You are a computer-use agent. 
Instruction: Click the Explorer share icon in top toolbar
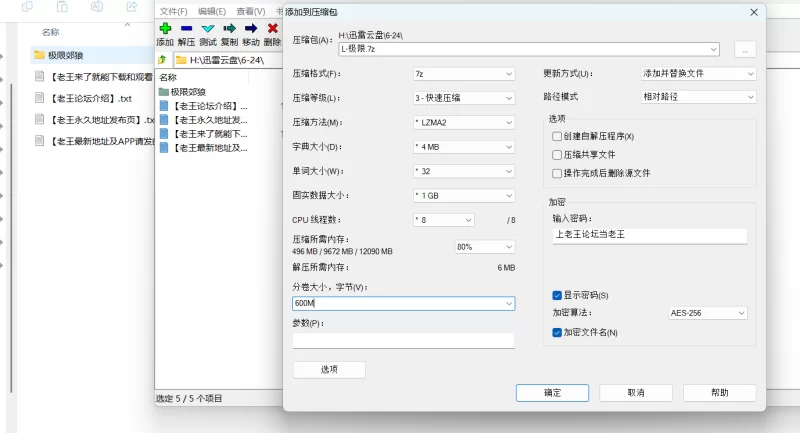tap(132, 7)
